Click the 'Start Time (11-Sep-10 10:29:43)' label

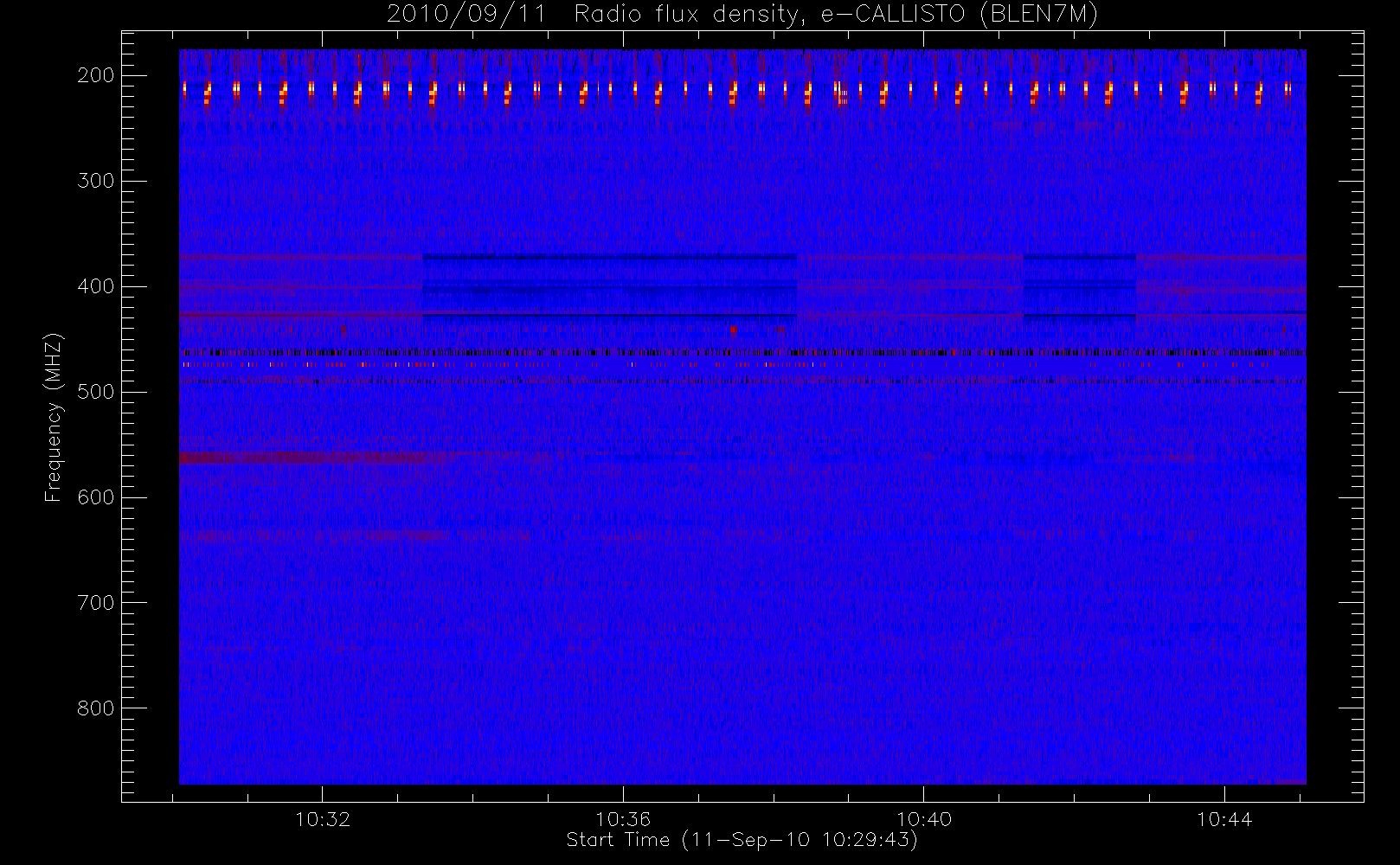click(742, 840)
